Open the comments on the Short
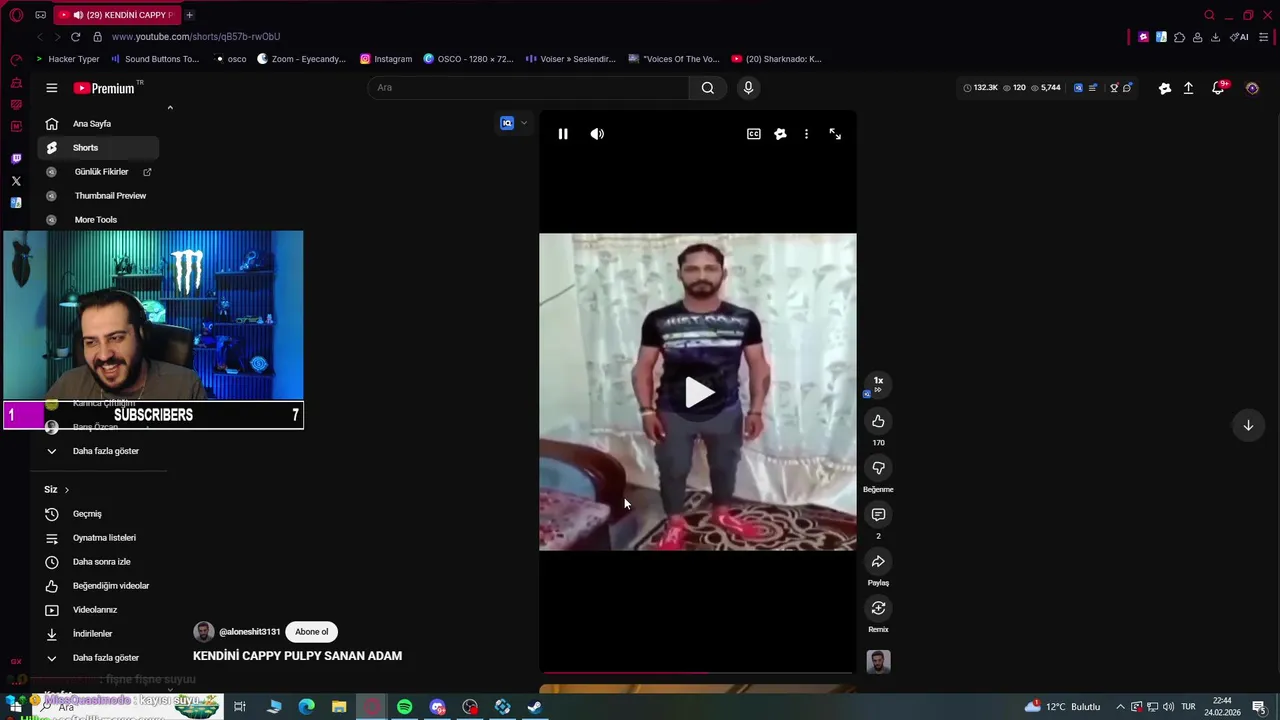Screen dimensions: 1280x720 (878, 515)
